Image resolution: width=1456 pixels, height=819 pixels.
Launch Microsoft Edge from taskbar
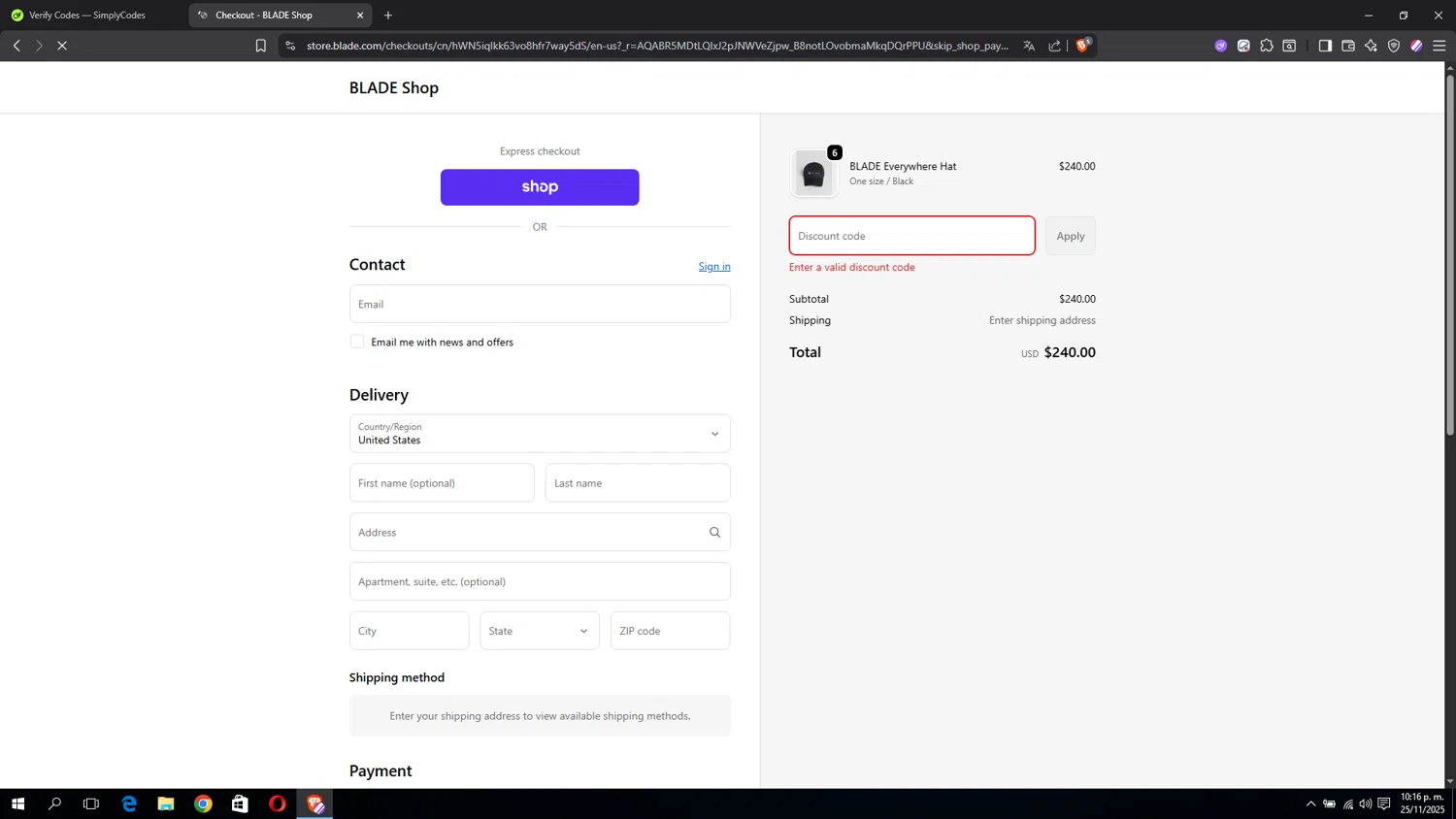[129, 803]
